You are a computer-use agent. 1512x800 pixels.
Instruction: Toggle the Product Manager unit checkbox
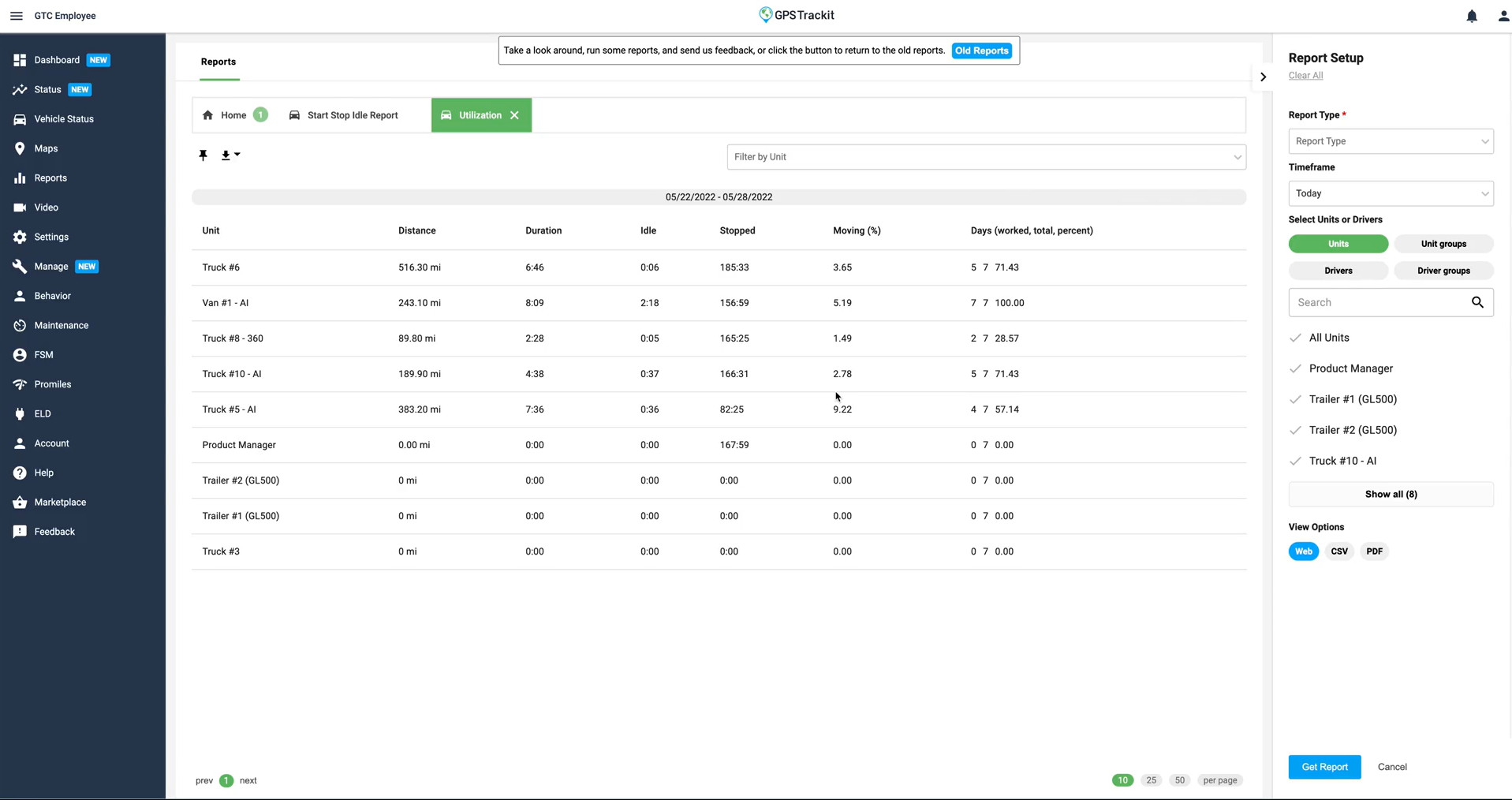click(1295, 368)
